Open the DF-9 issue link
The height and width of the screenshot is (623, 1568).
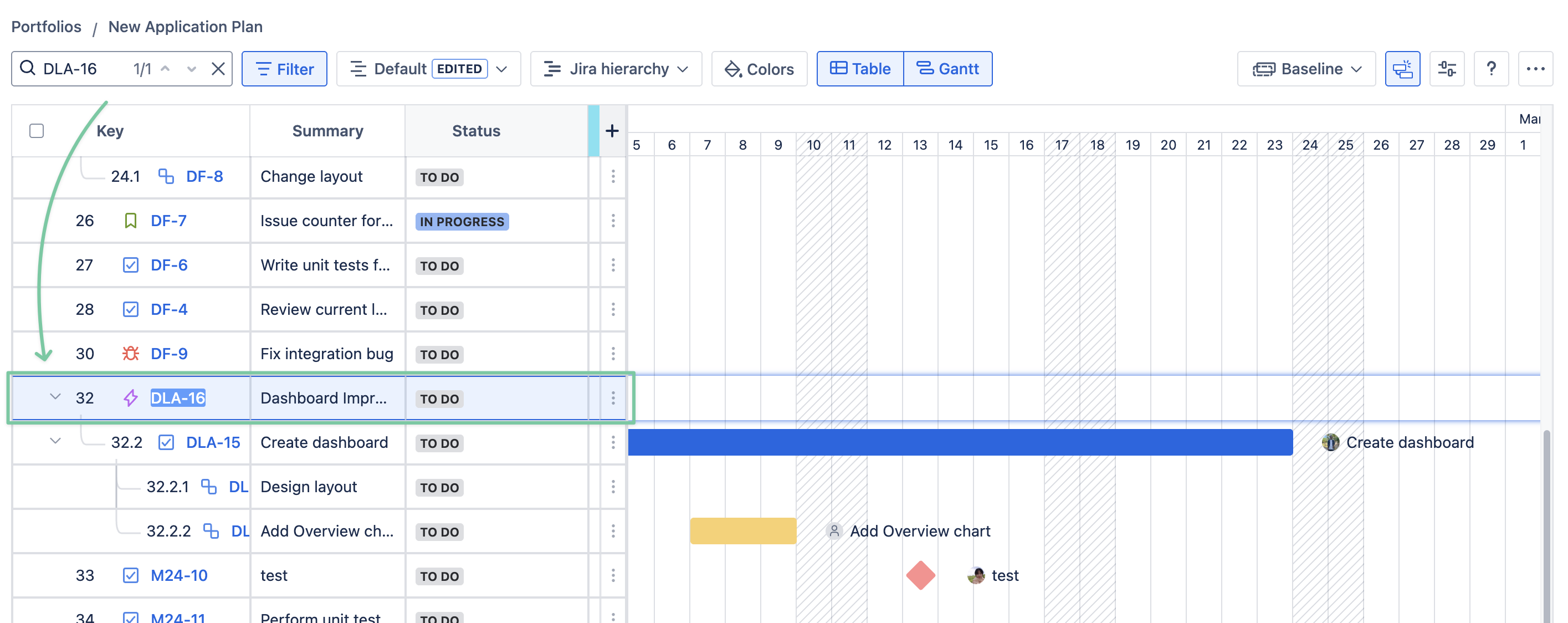[x=168, y=354]
